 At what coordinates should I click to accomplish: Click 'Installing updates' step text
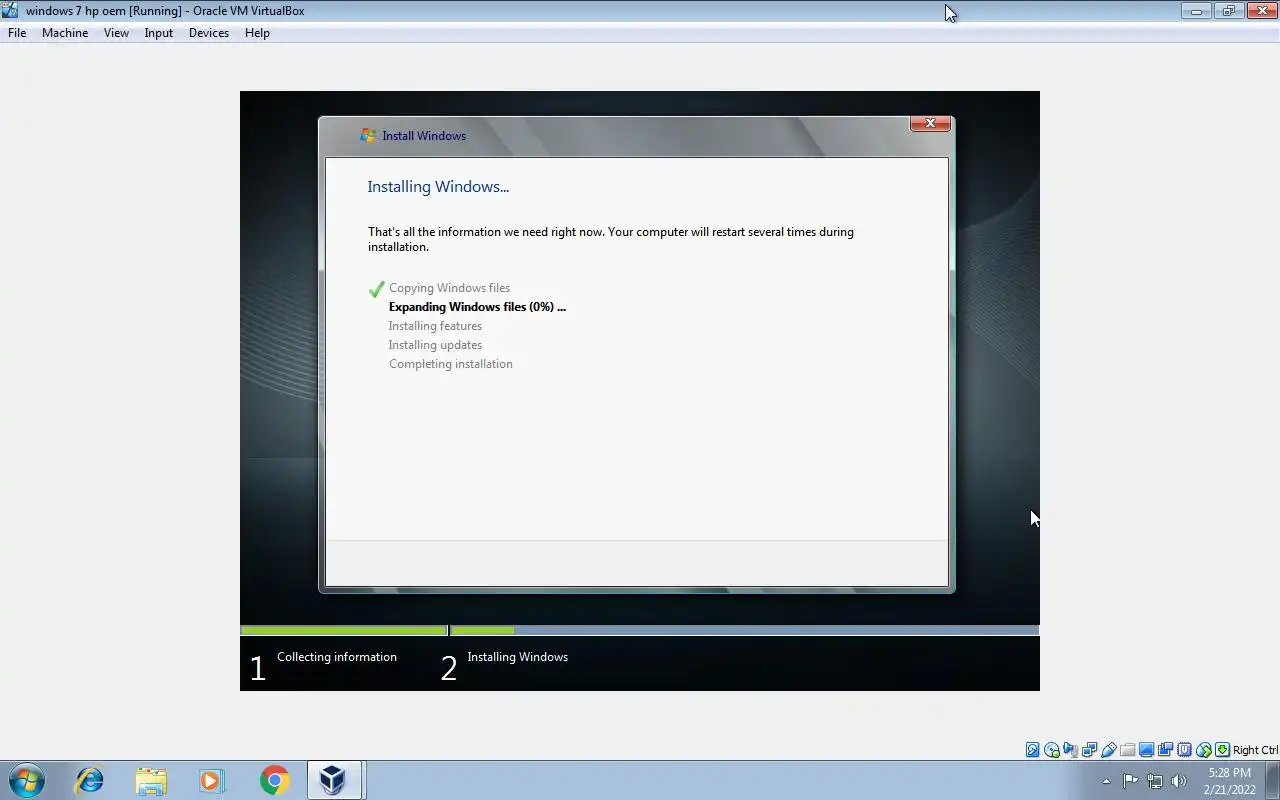tap(435, 345)
